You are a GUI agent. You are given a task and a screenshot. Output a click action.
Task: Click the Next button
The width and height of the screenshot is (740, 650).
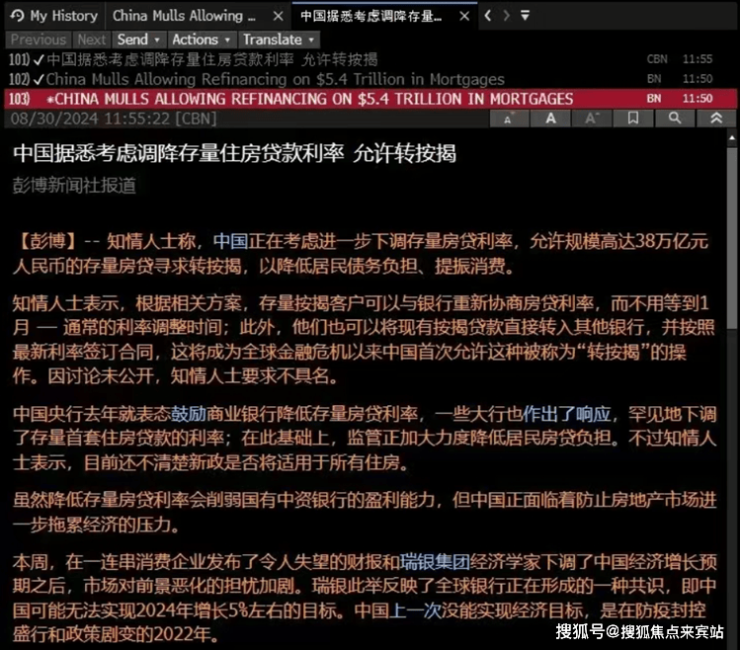coord(92,39)
